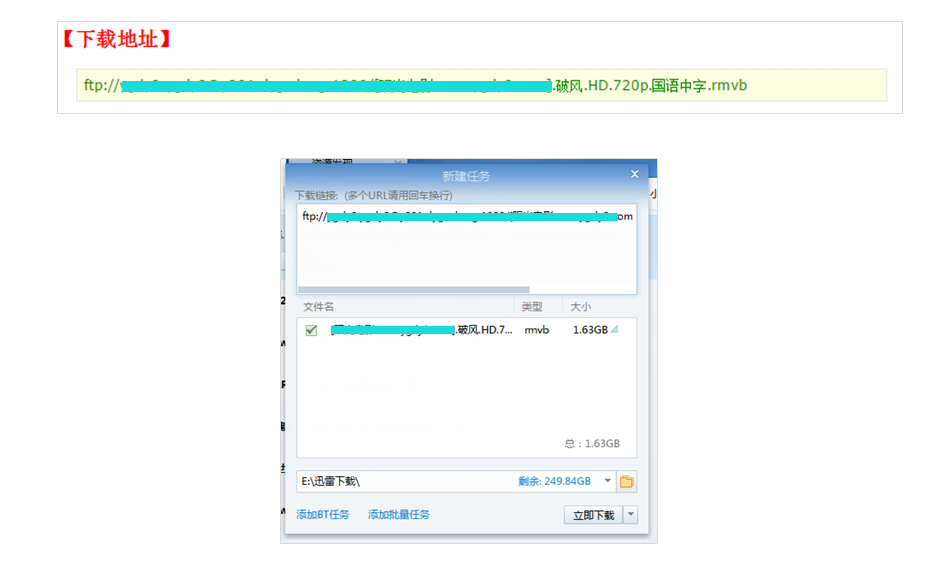Click the 立即下载 button

pyautogui.click(x=594, y=515)
